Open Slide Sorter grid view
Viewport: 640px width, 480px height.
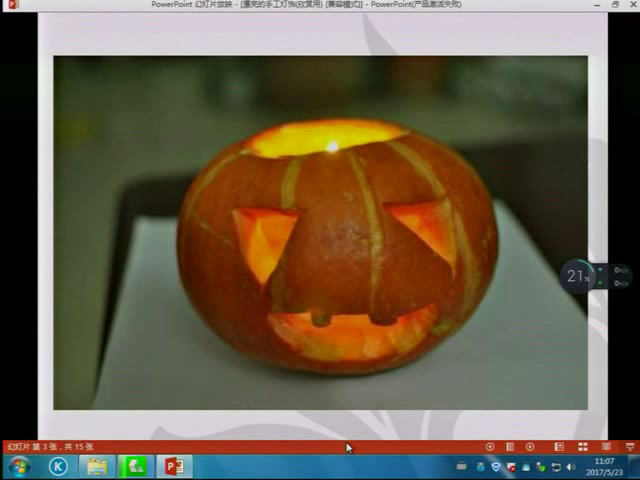coord(583,447)
